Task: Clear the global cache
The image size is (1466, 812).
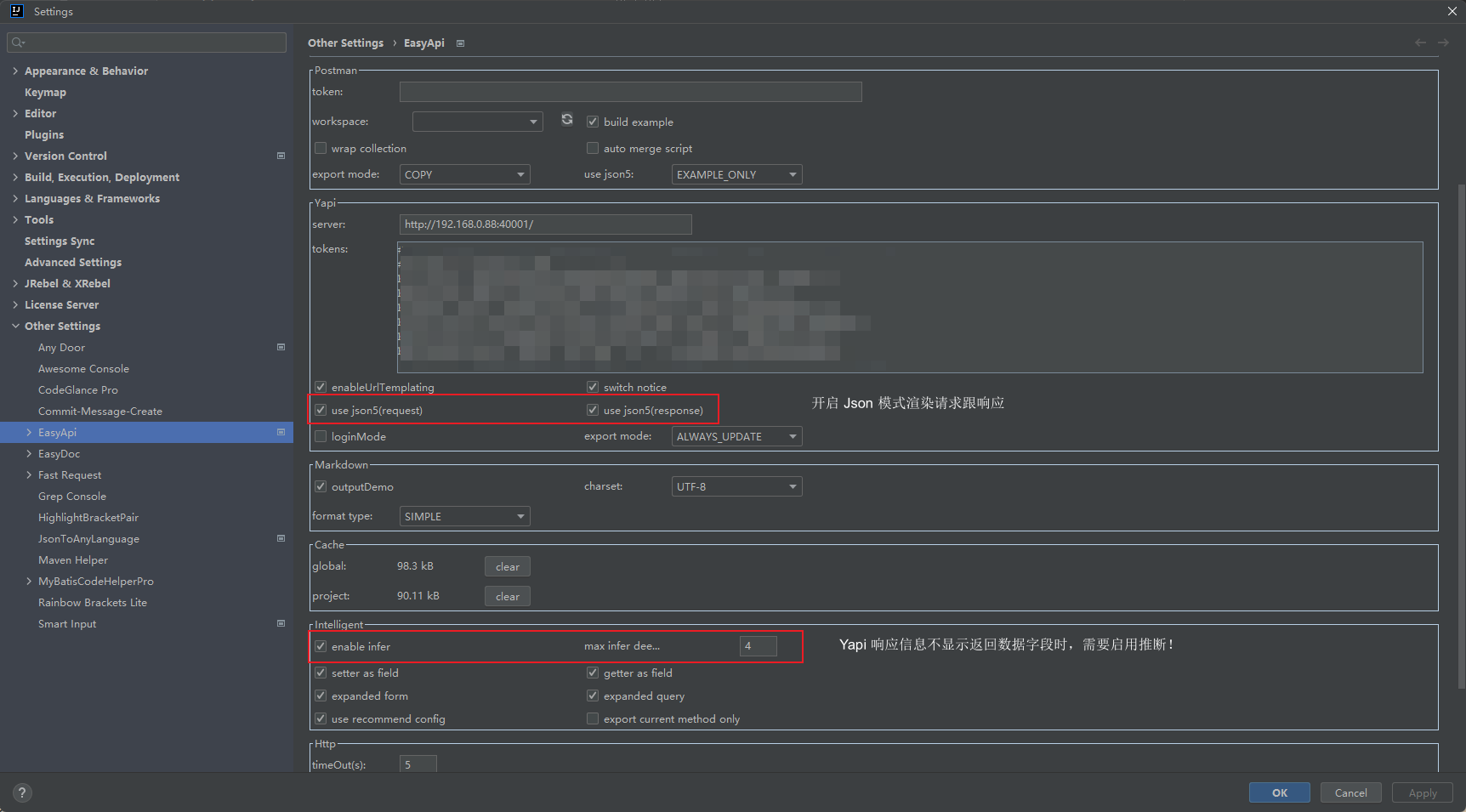Action: pos(508,566)
